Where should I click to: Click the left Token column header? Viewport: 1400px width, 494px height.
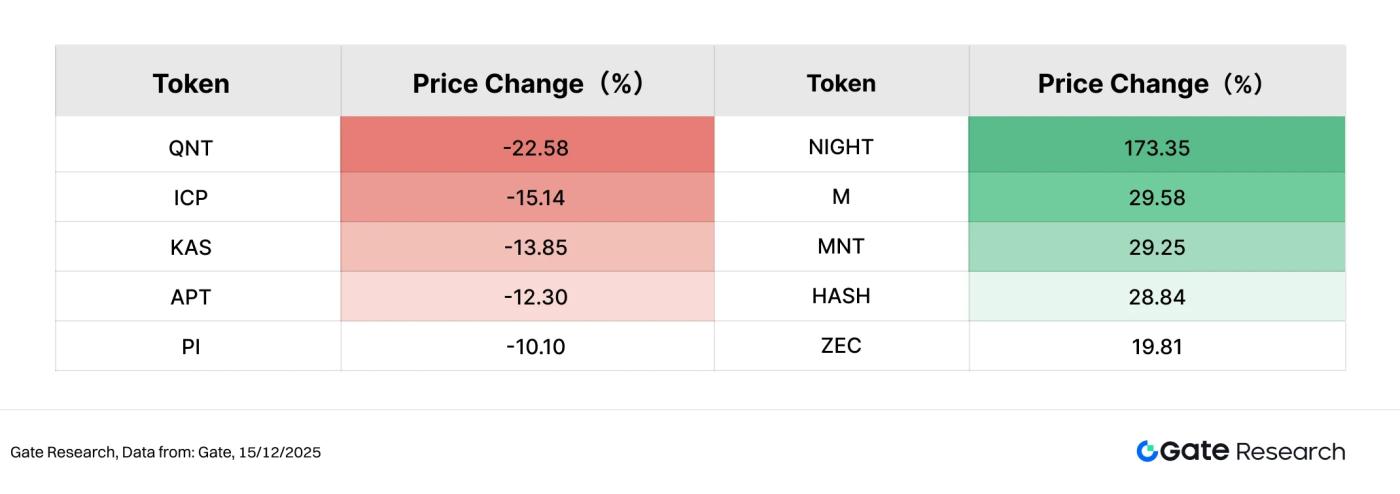191,84
